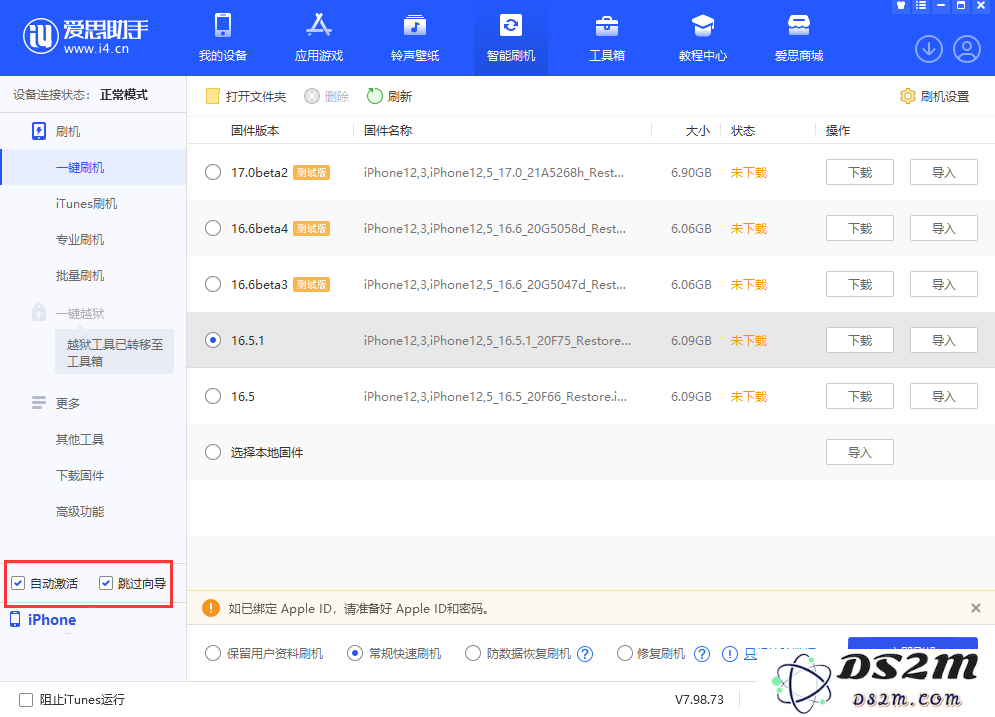Click 下载 for 16.5 firmware
Viewport: 995px width, 717px height.
[860, 396]
